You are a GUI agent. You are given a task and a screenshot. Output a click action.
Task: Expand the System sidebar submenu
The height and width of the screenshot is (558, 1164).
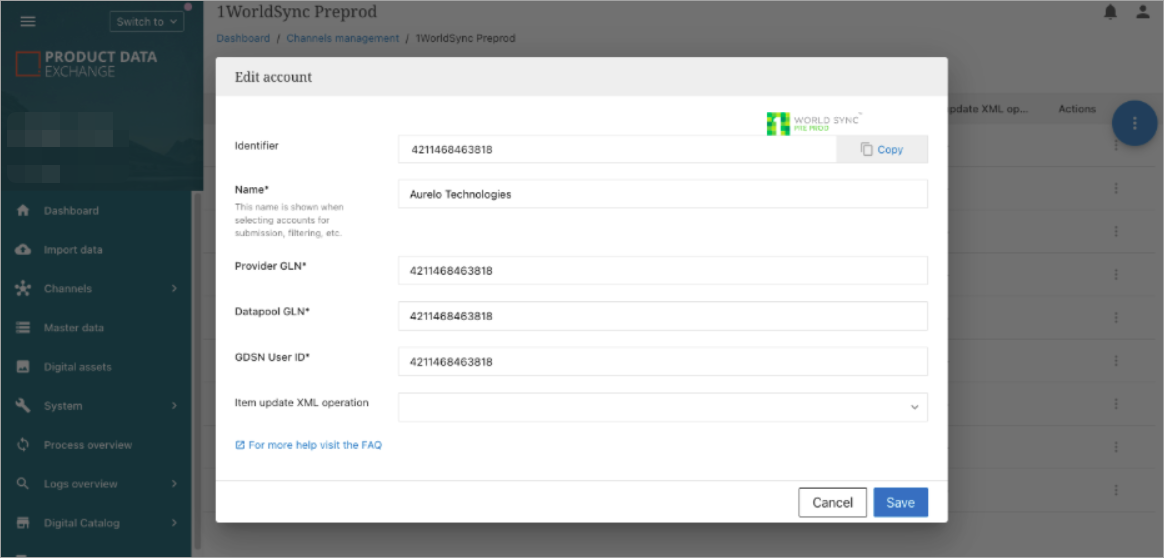174,406
